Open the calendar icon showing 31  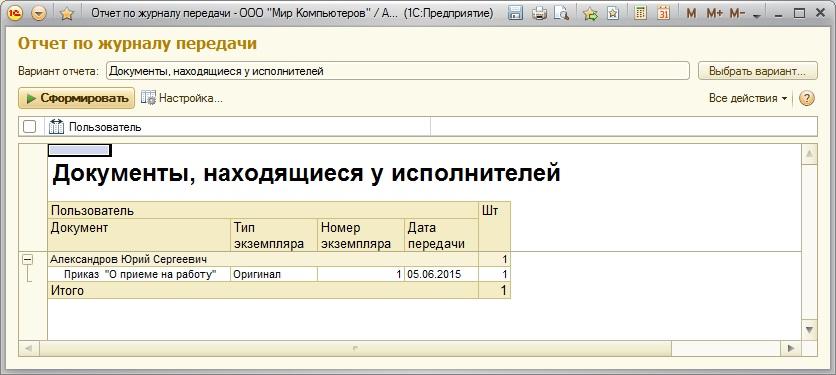coord(663,14)
